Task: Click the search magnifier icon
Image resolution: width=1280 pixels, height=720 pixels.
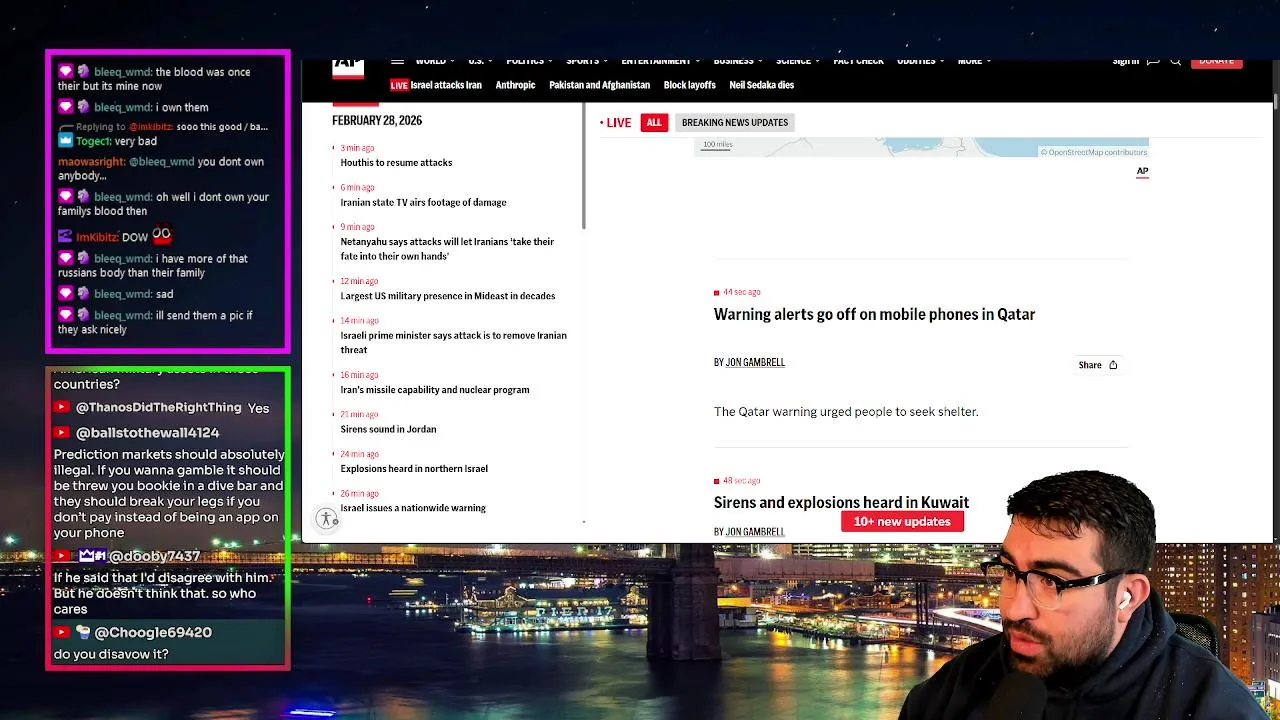Action: [x=1176, y=62]
